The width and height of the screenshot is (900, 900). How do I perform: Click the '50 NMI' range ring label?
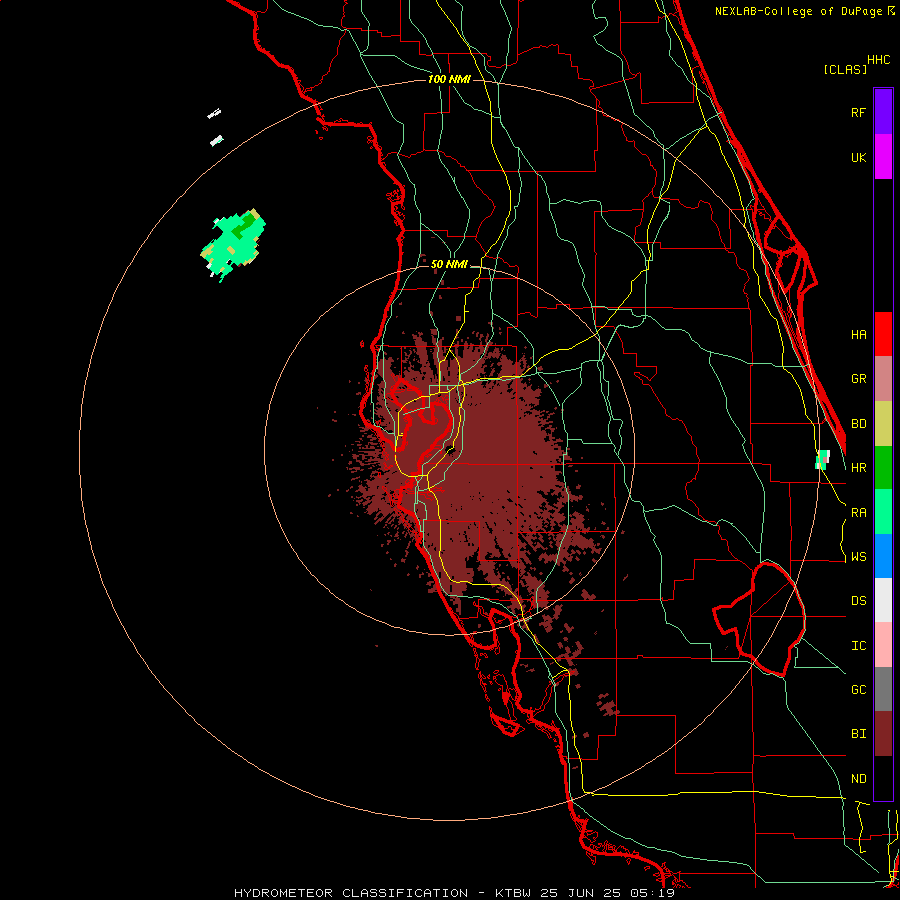(x=449, y=264)
